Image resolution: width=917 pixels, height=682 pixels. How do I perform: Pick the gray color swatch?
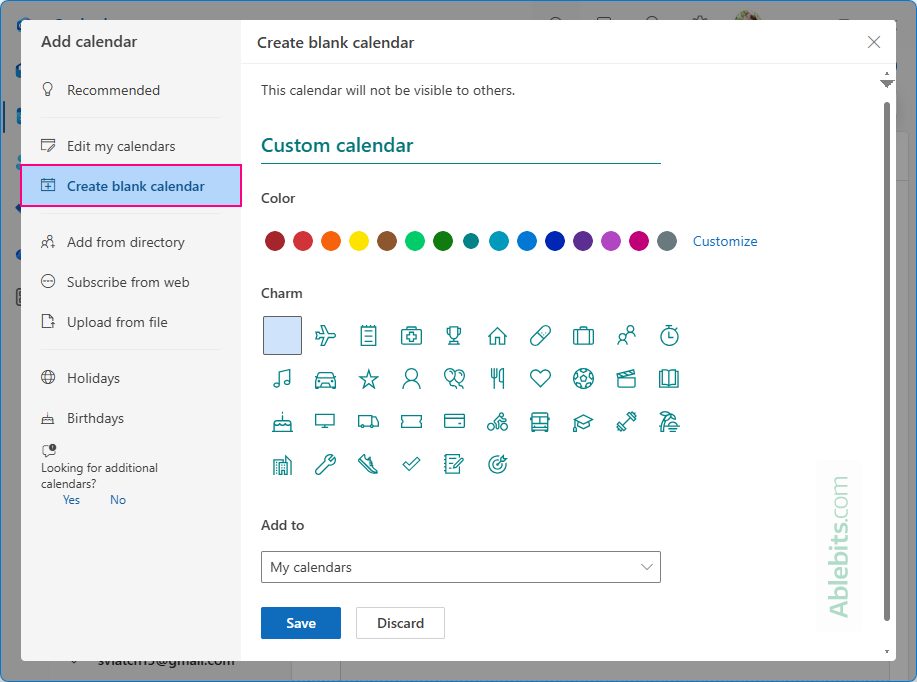(x=667, y=241)
